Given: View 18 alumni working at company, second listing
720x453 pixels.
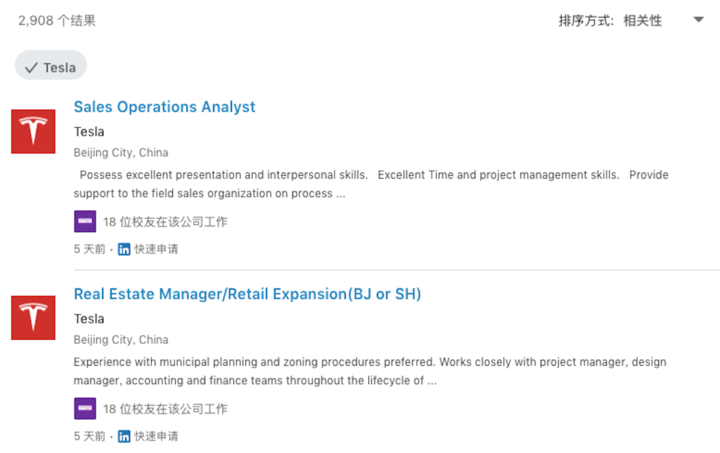Looking at the screenshot, I should [x=165, y=409].
